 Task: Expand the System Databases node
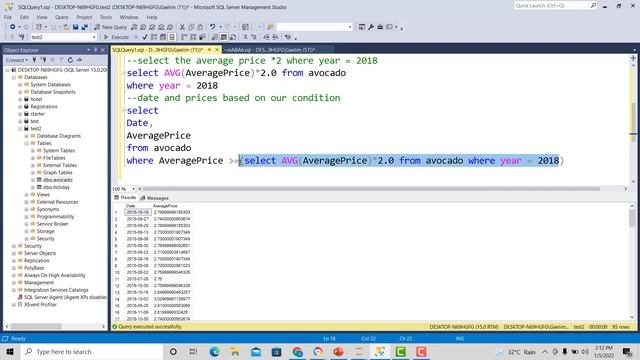coord(20,84)
